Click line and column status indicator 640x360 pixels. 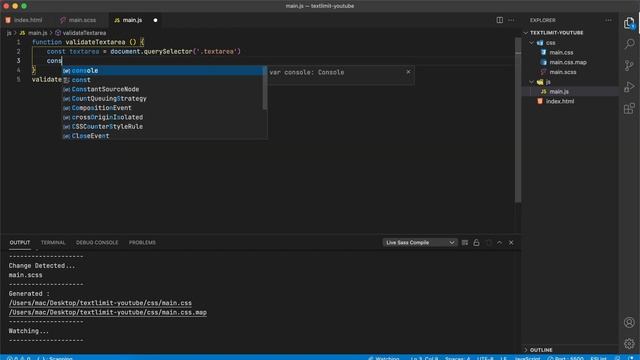click(424, 358)
